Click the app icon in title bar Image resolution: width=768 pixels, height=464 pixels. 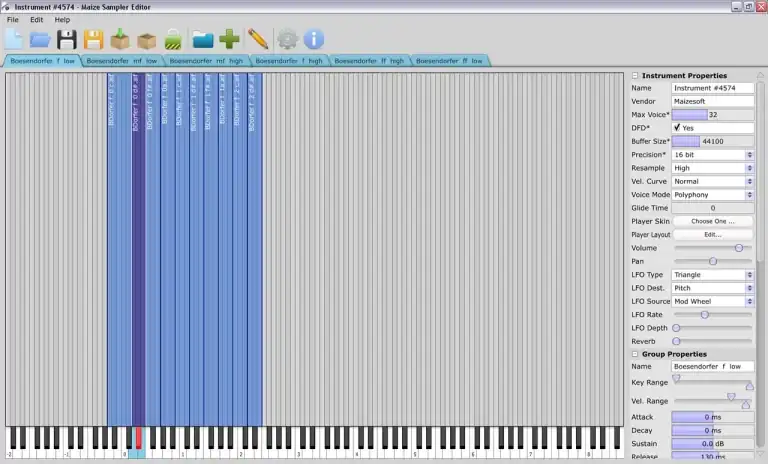click(6, 7)
